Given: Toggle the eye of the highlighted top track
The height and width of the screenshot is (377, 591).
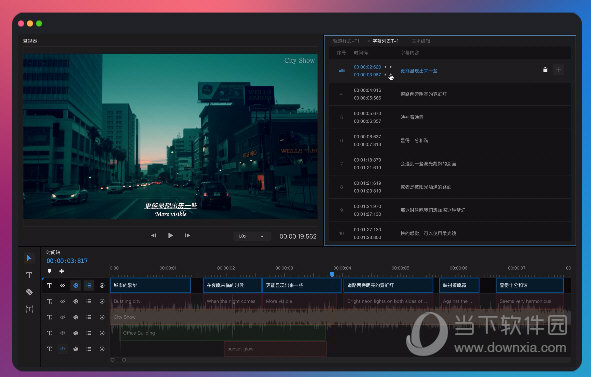Looking at the screenshot, I should 63,285.
